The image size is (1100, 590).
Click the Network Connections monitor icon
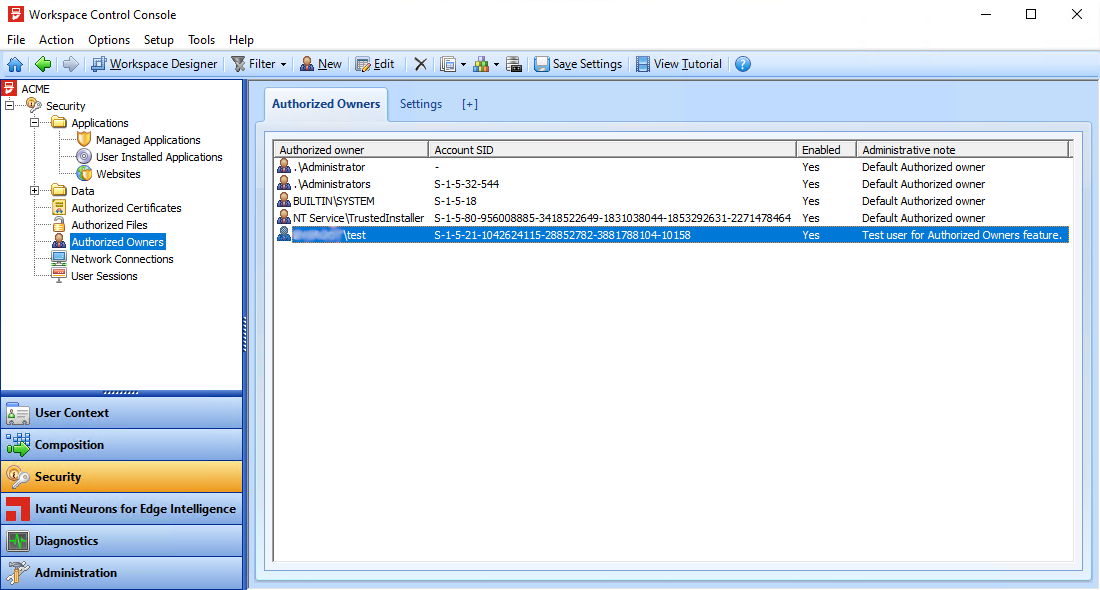click(59, 258)
